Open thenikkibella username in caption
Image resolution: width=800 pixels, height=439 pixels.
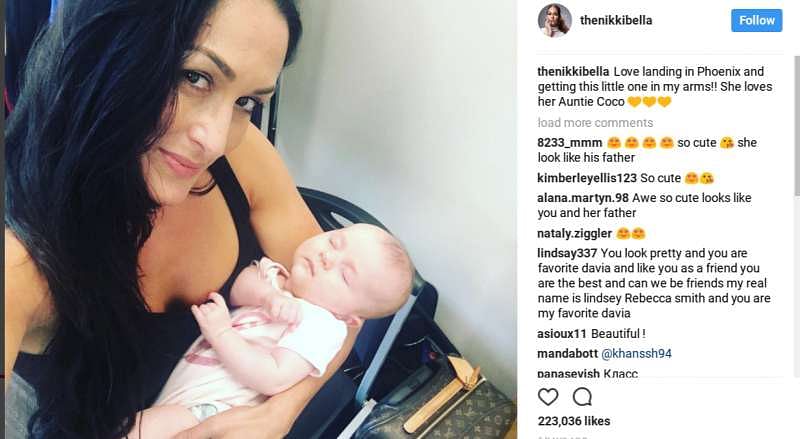coord(573,71)
